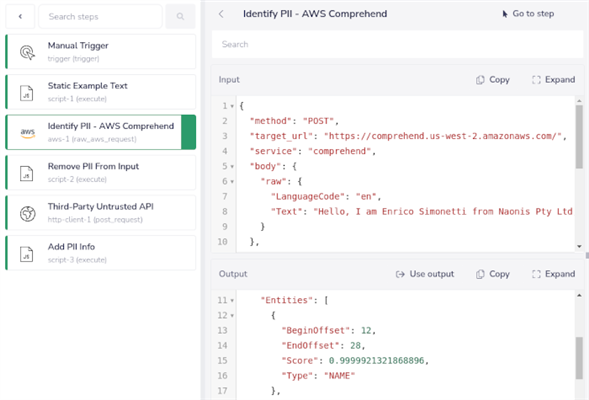Click the "Type": "NAME" line

click(x=318, y=376)
